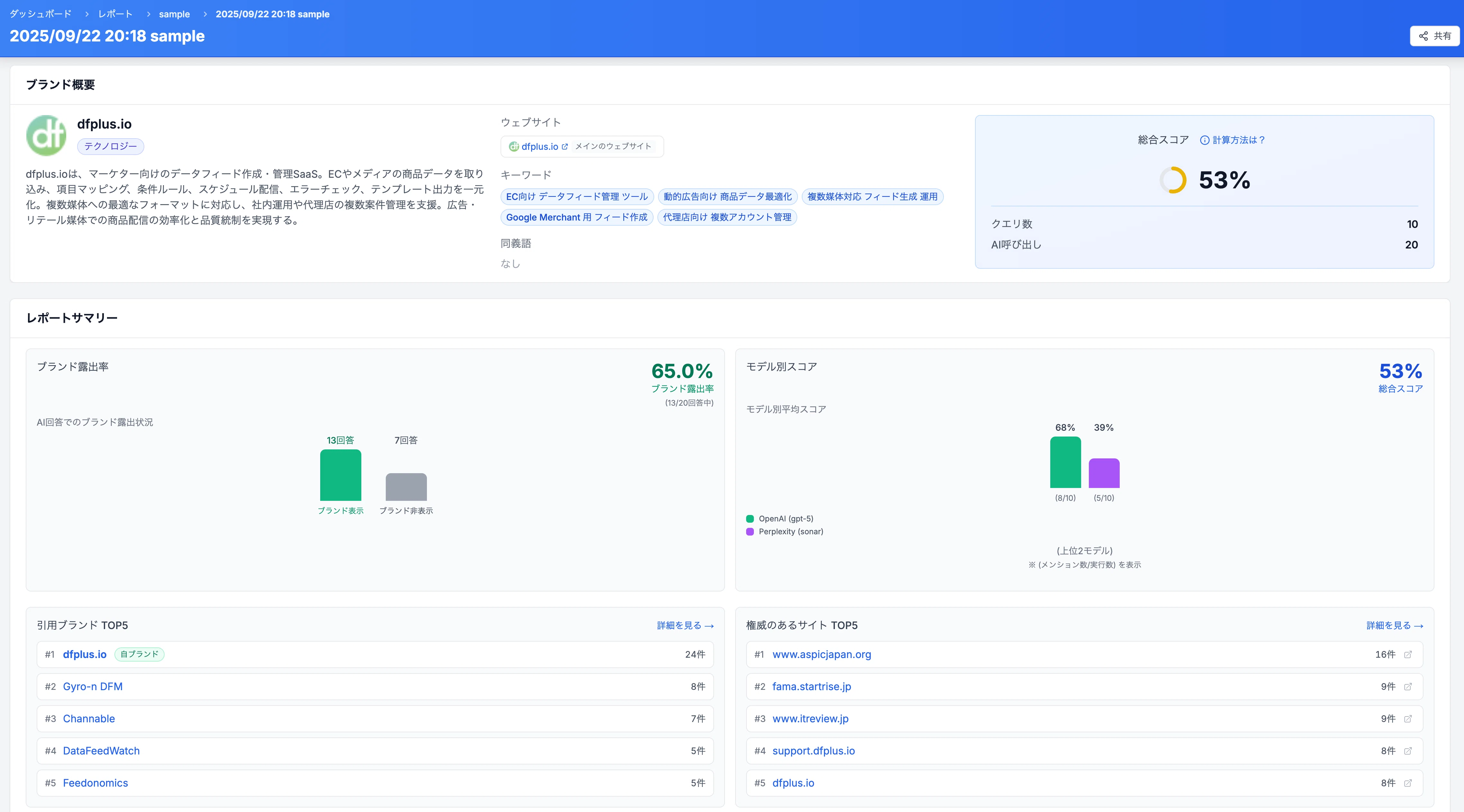Click the OpenAI (gpt-5) green legend swatch

pyautogui.click(x=750, y=519)
